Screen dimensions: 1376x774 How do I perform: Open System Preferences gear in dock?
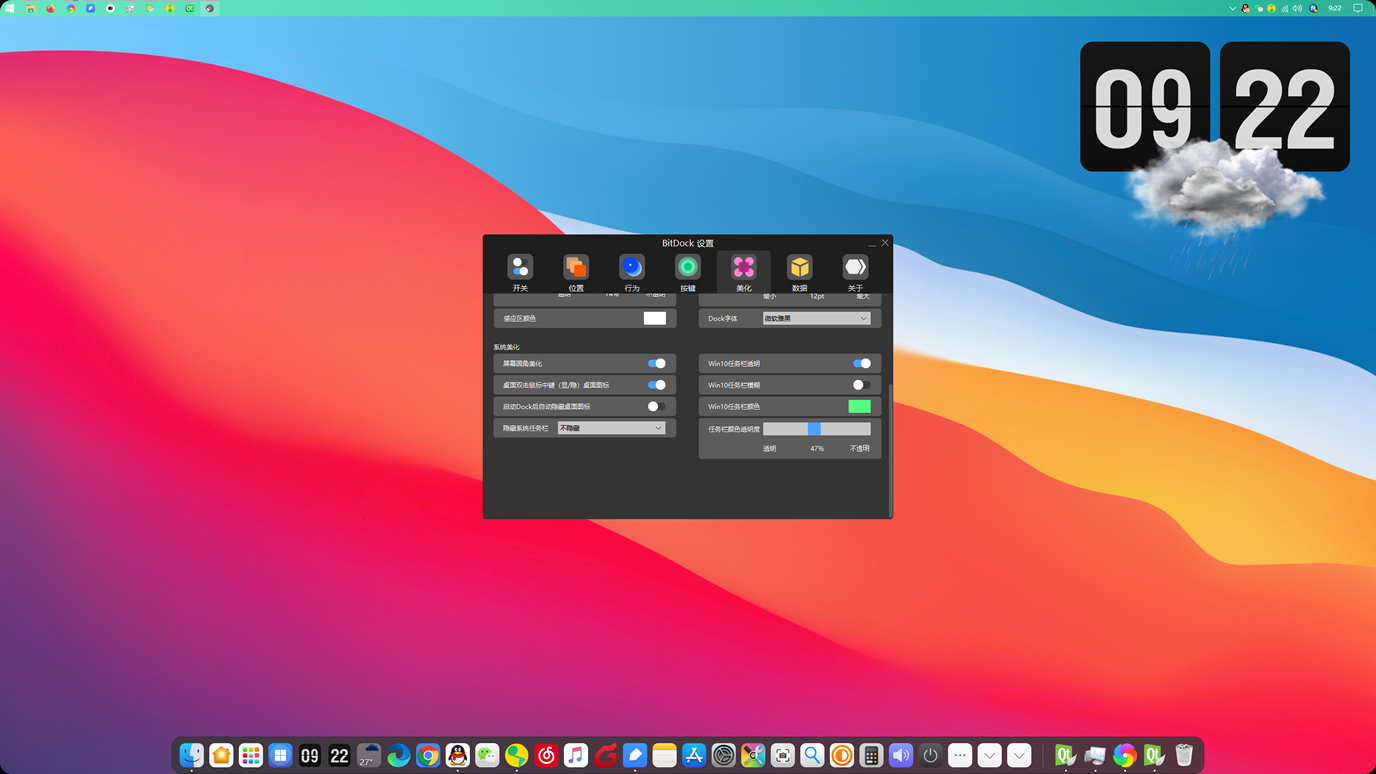[723, 755]
